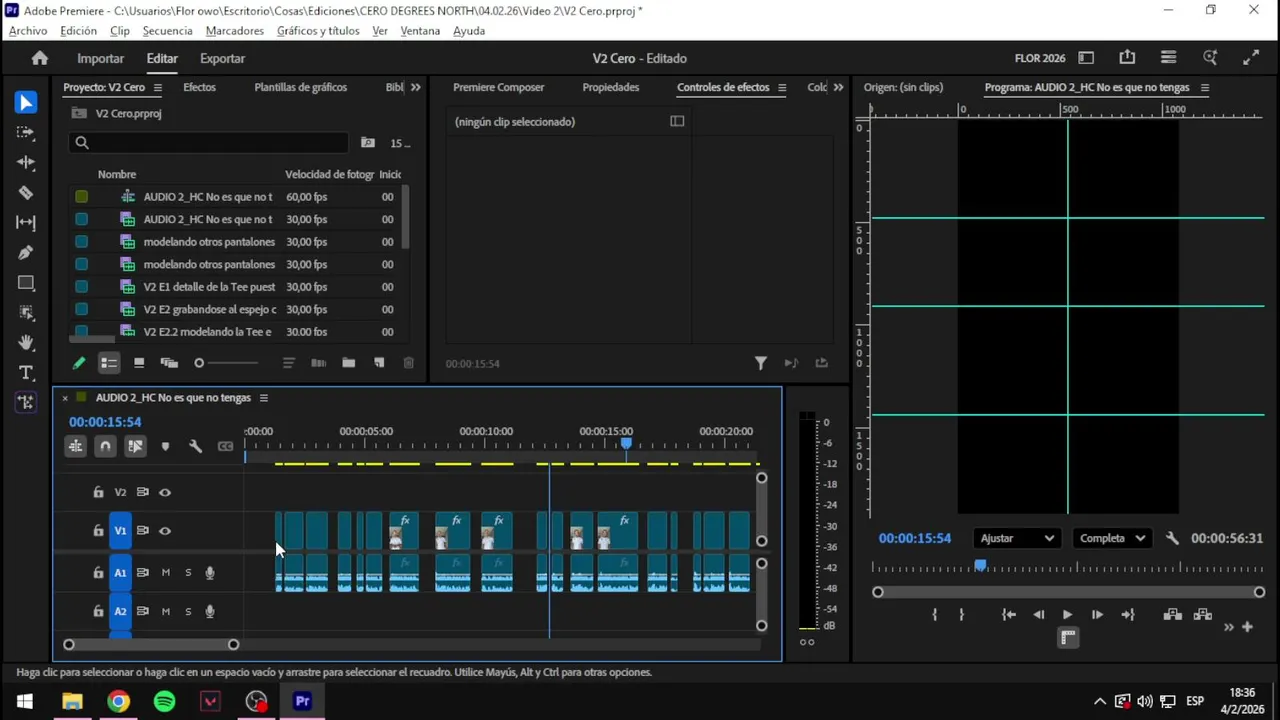The width and height of the screenshot is (1280, 720).
Task: Open the Secuencia menu
Action: [168, 31]
